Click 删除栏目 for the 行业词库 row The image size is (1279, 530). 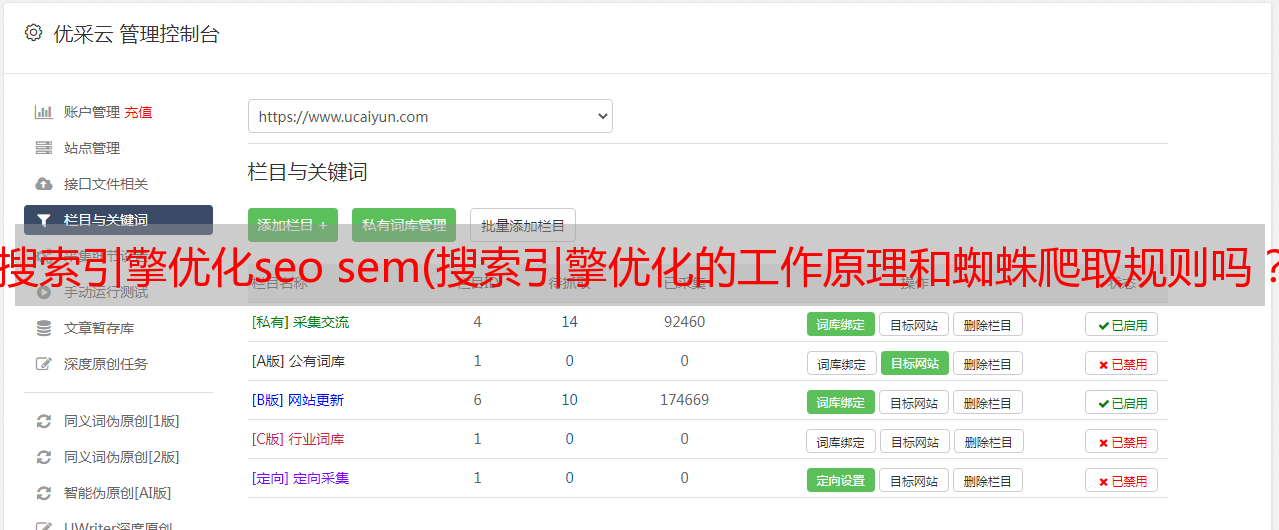989,441
